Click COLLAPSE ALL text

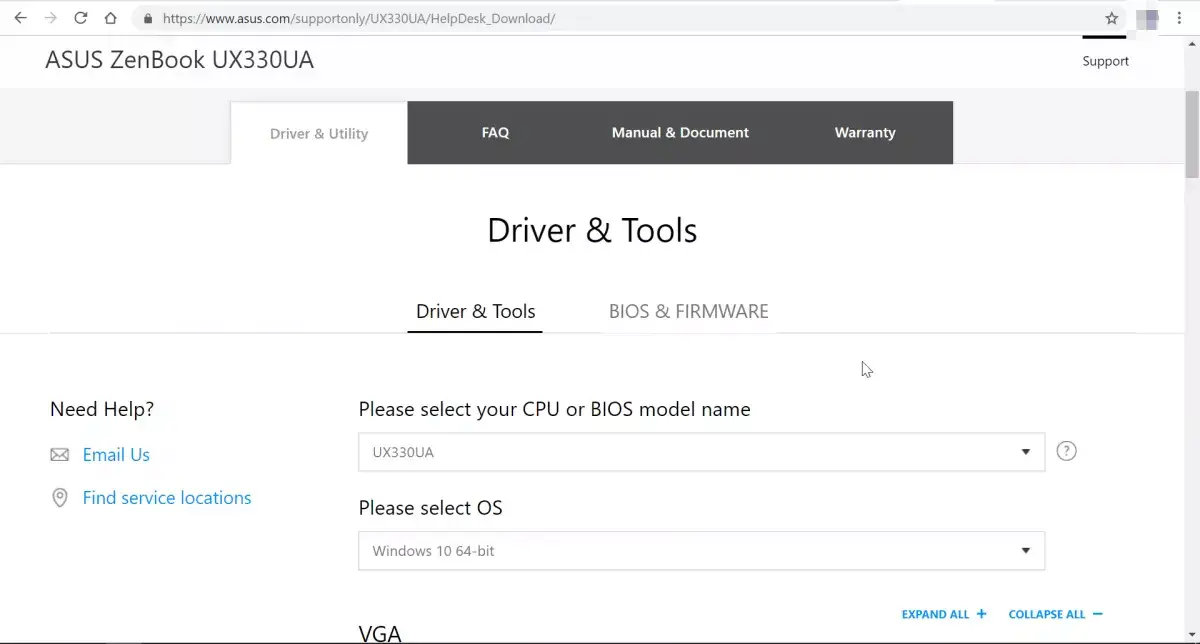tap(1047, 614)
